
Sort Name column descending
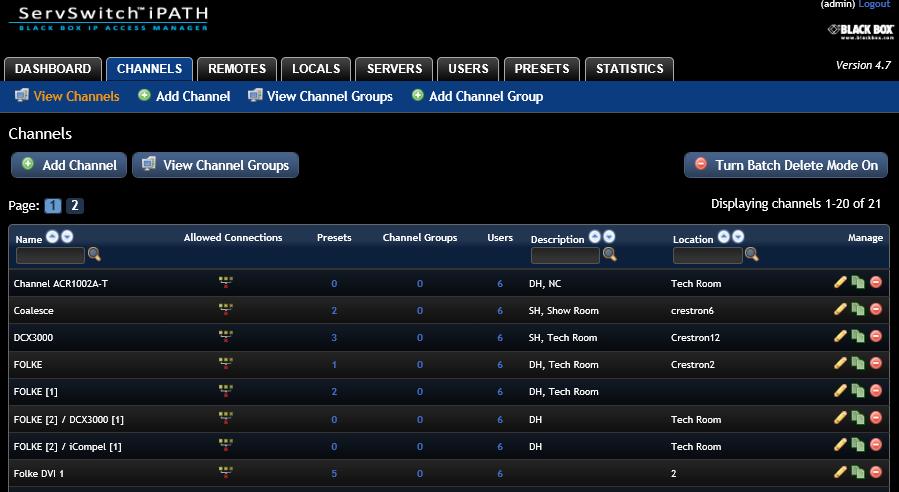[x=67, y=236]
